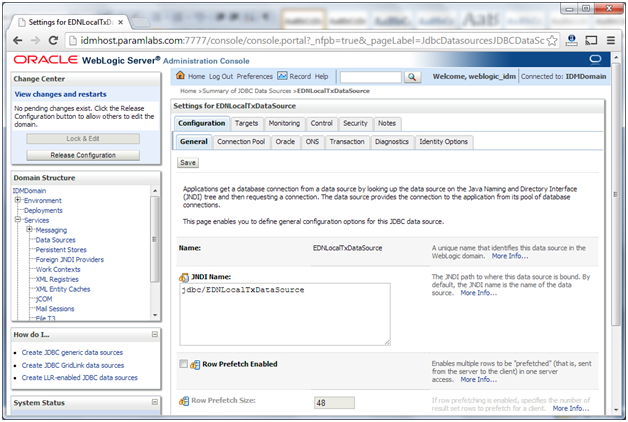Open the Identity Options subtab
The width and height of the screenshot is (628, 422).
[443, 142]
